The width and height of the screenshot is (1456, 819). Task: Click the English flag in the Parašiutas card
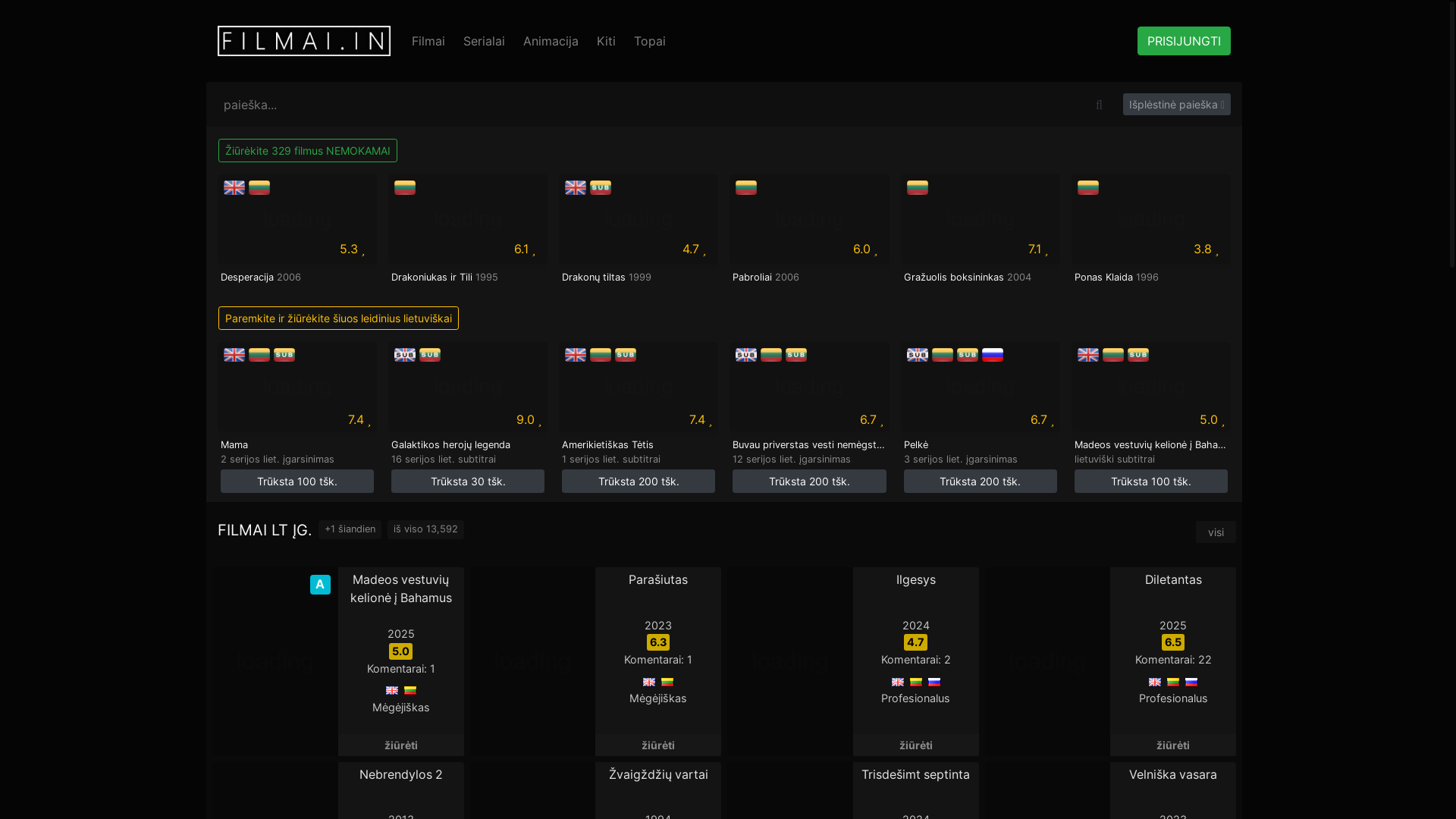click(649, 682)
